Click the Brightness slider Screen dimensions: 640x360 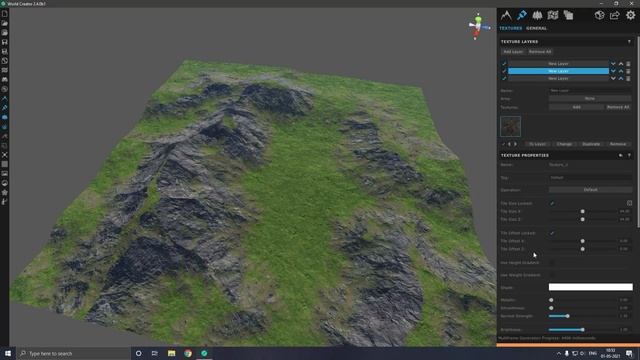(x=582, y=329)
